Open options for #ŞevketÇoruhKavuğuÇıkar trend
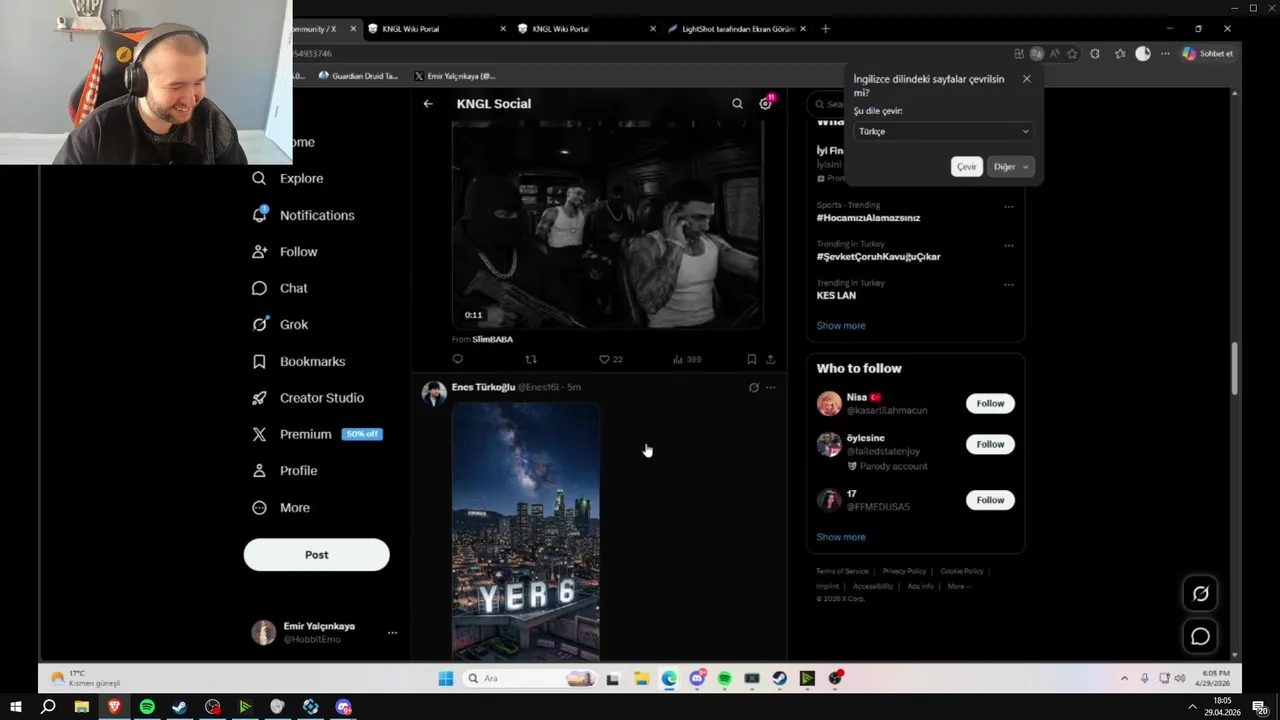1280x720 pixels. coord(1009,245)
